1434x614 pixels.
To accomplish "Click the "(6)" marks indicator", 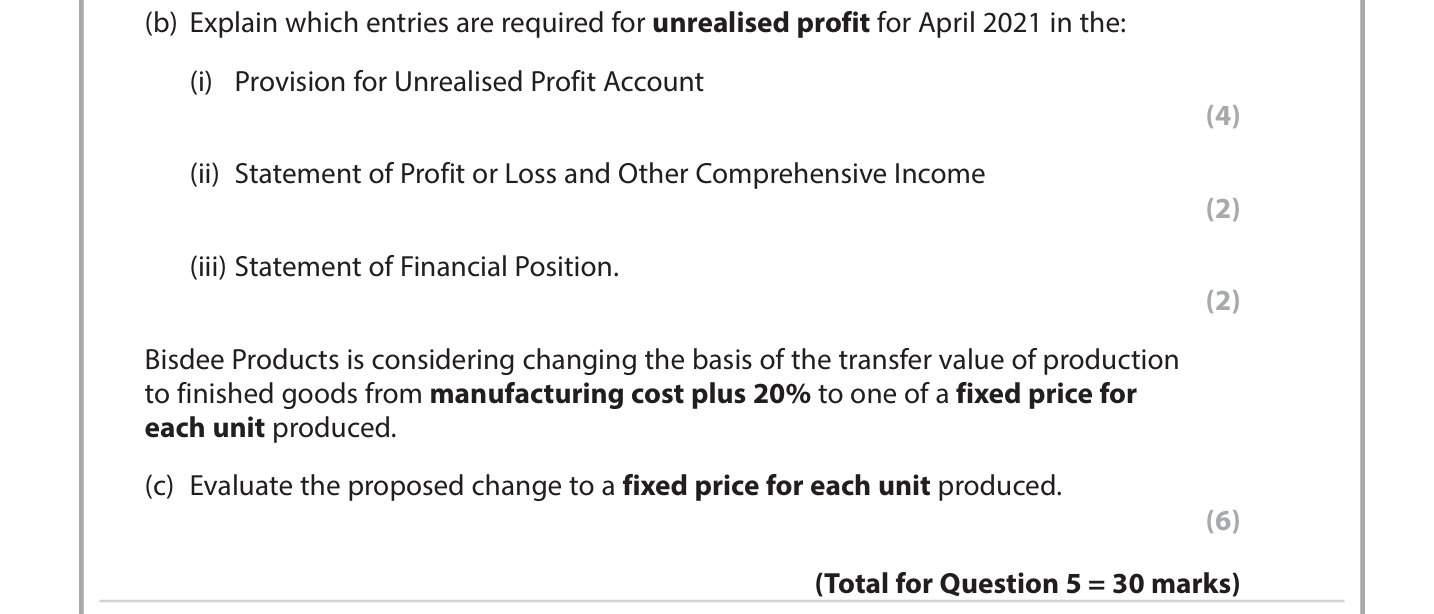I will click(x=1222, y=521).
